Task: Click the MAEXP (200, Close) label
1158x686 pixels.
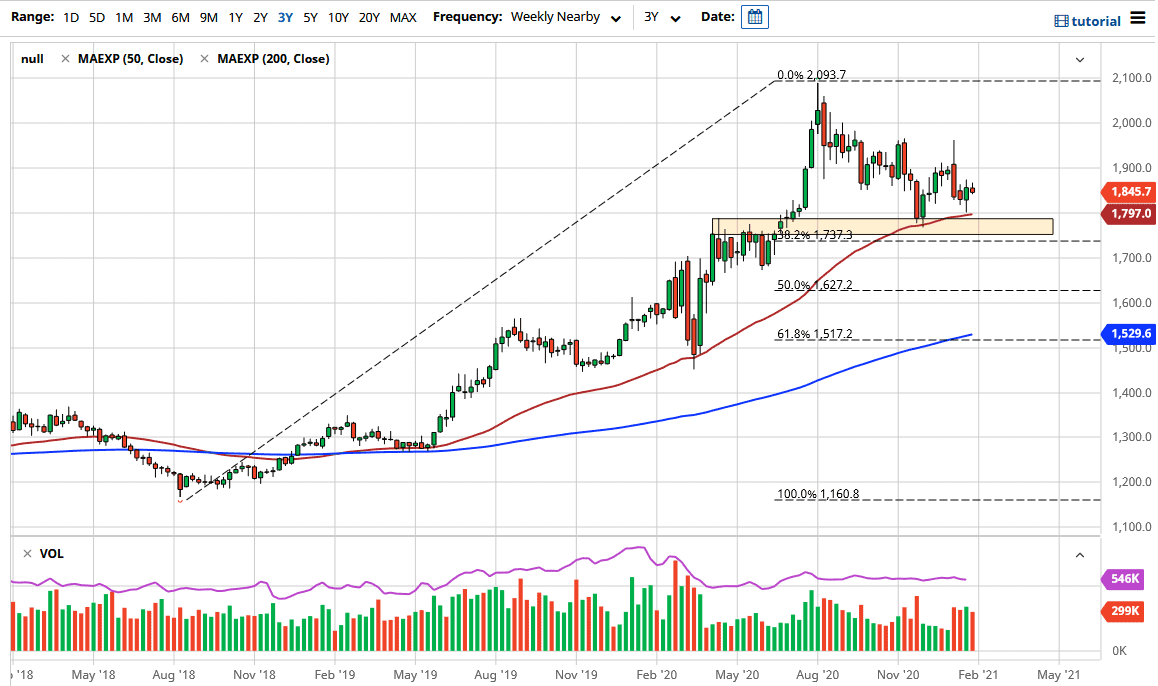Action: point(273,58)
